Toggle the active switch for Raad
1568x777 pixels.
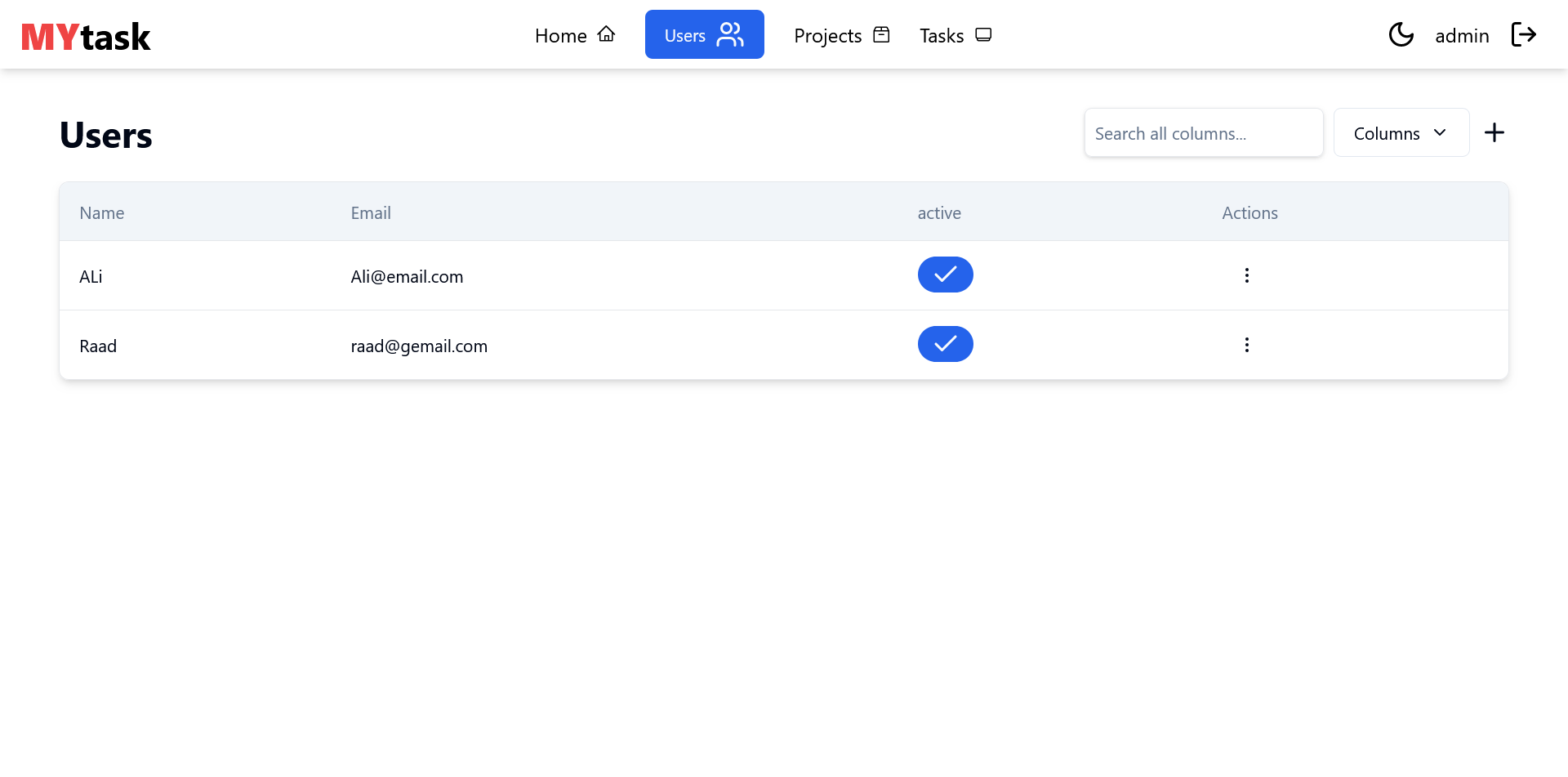click(x=945, y=344)
